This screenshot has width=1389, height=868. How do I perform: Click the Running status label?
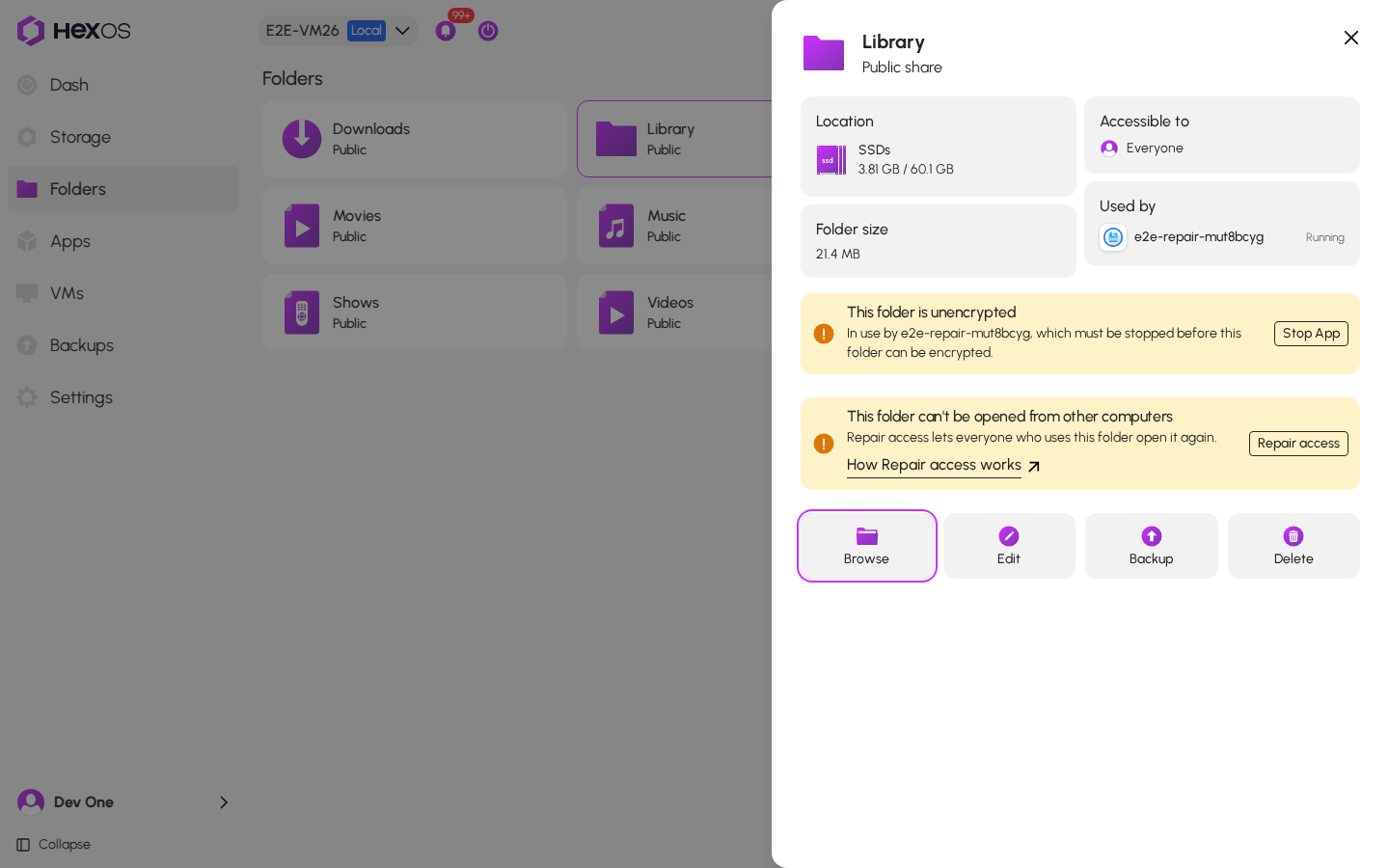click(x=1324, y=238)
